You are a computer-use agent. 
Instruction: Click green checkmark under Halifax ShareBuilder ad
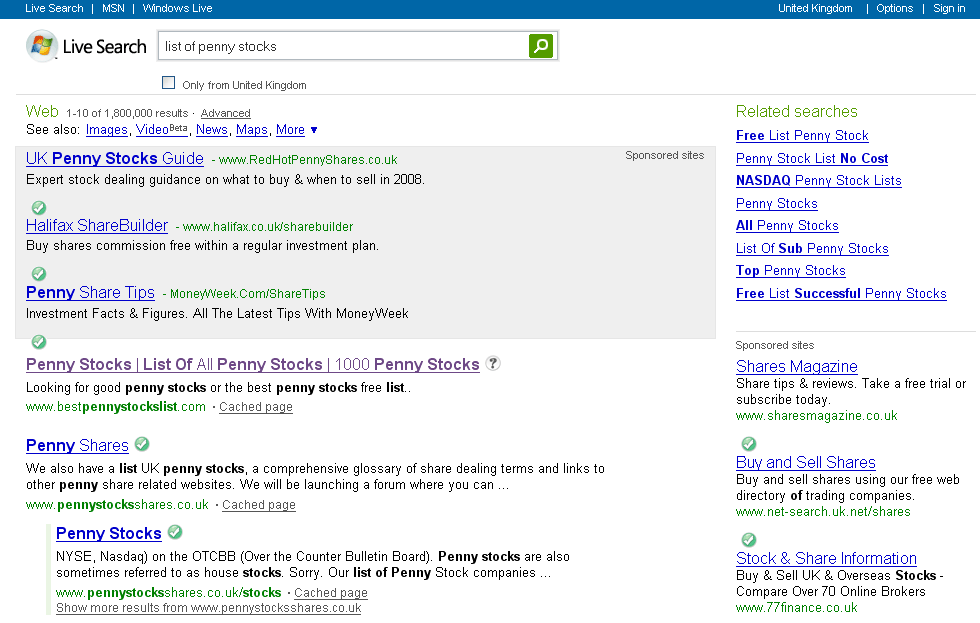tap(39, 274)
